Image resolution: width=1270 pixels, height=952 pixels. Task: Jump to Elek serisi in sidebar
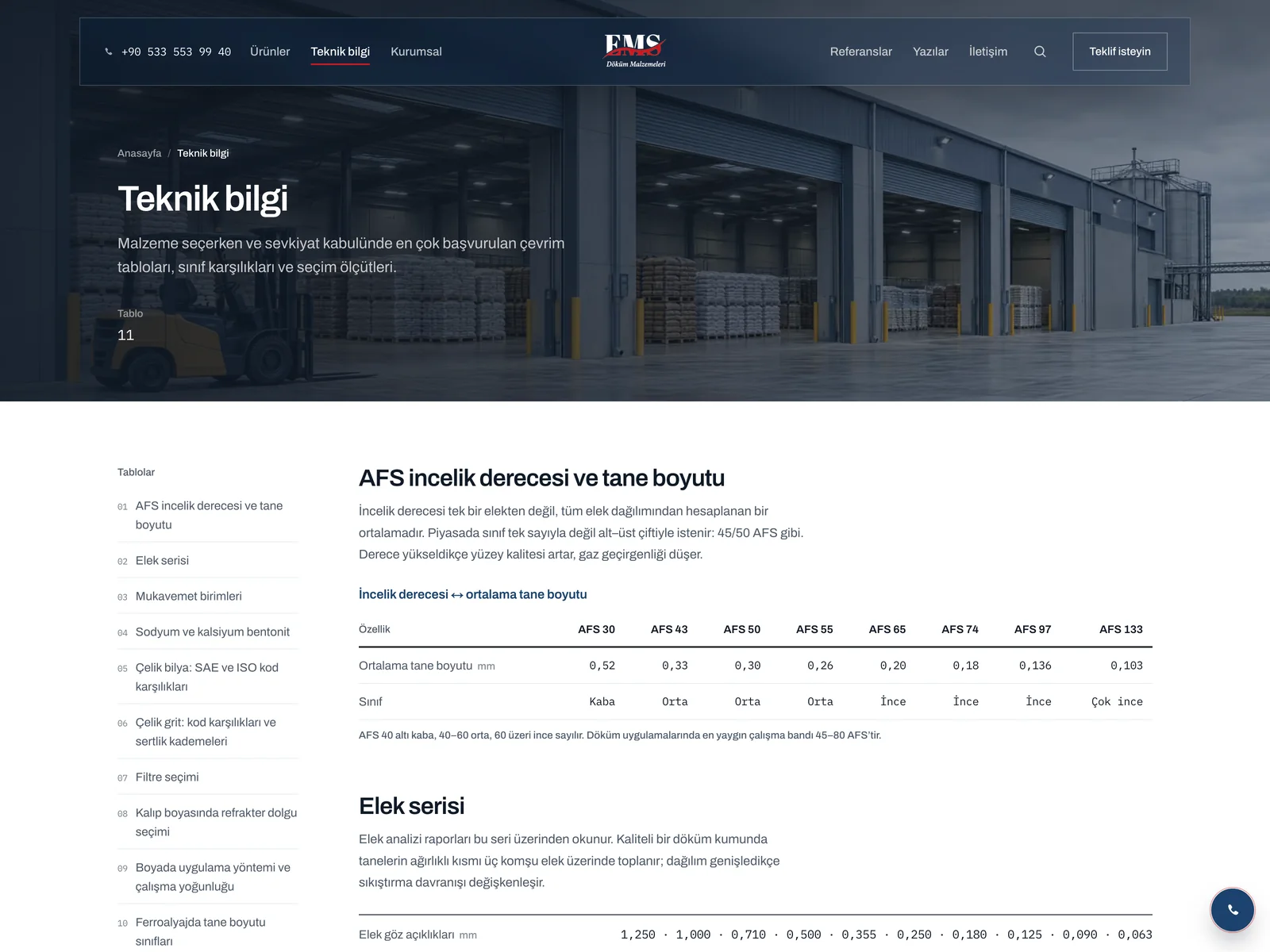coord(208,560)
